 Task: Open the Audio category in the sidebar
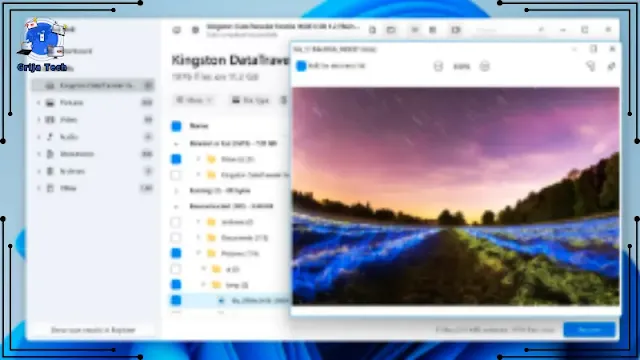point(94,137)
